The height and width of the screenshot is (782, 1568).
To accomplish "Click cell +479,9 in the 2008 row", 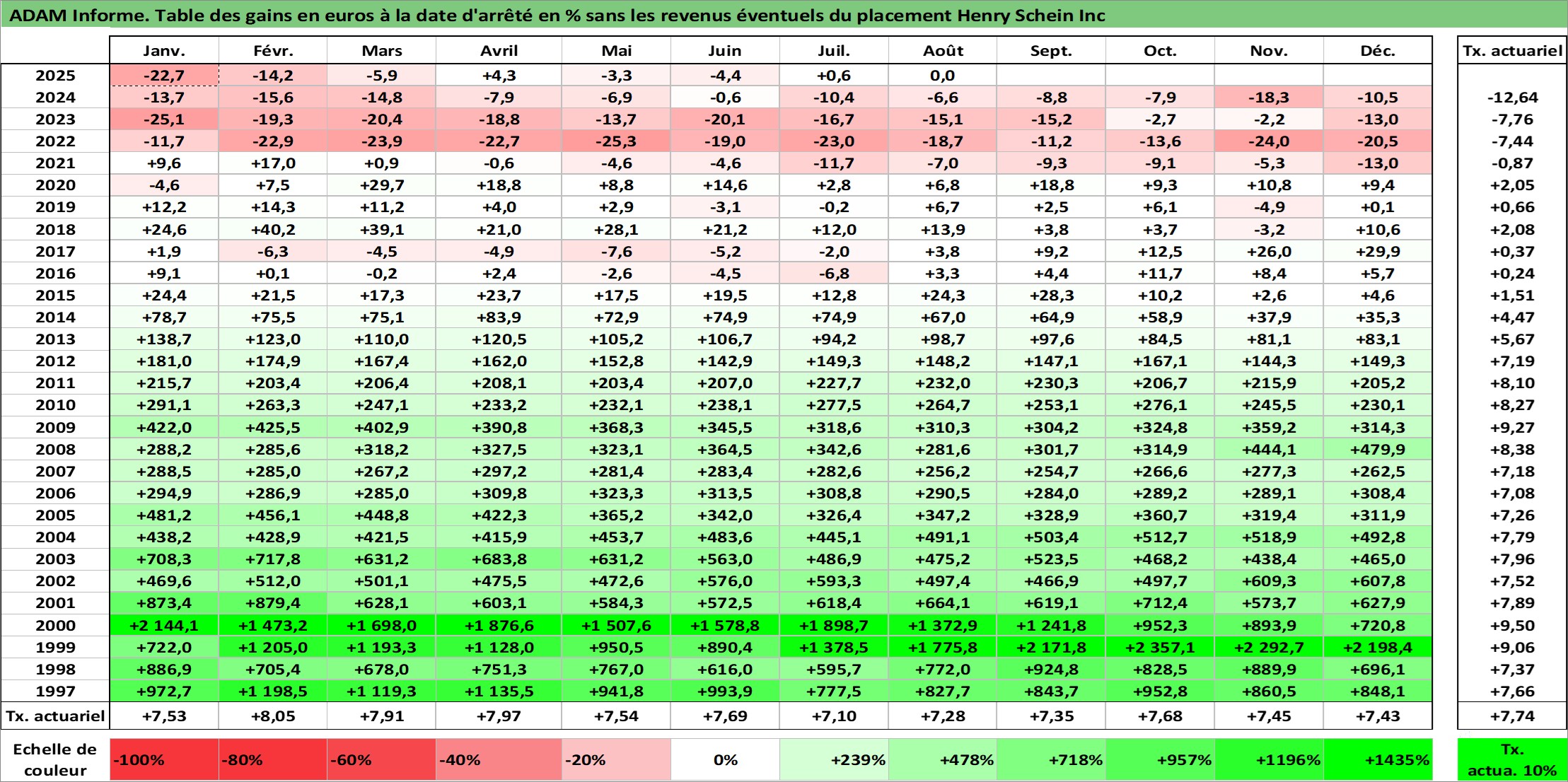I will point(1378,449).
